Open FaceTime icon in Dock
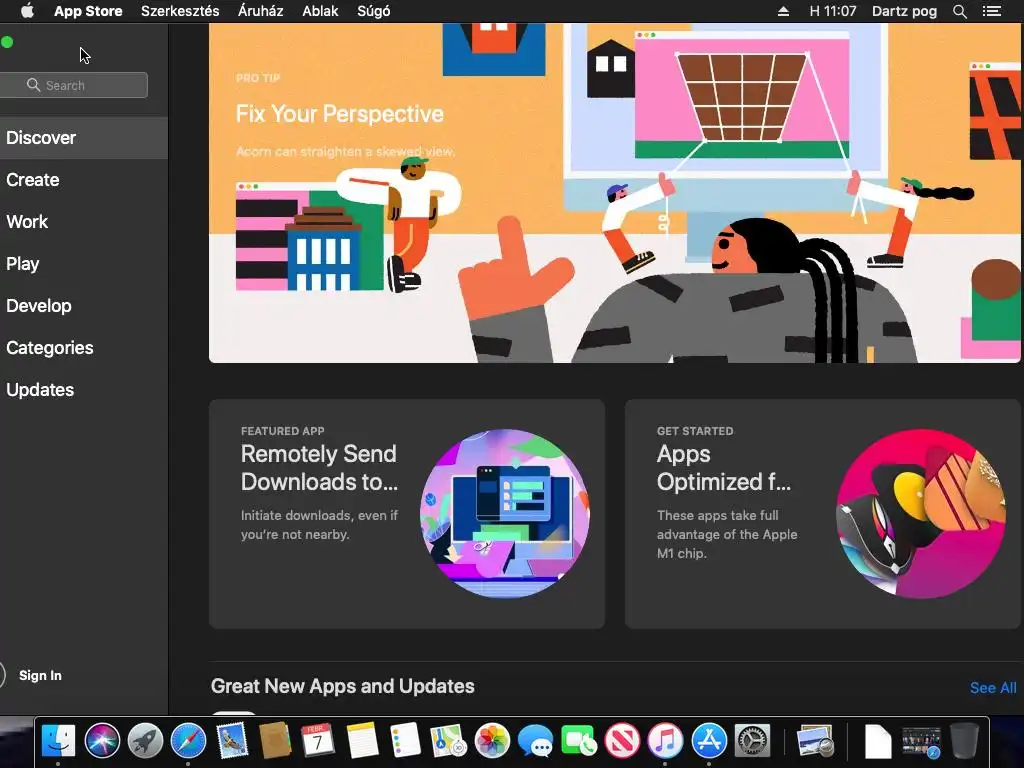 click(x=579, y=741)
